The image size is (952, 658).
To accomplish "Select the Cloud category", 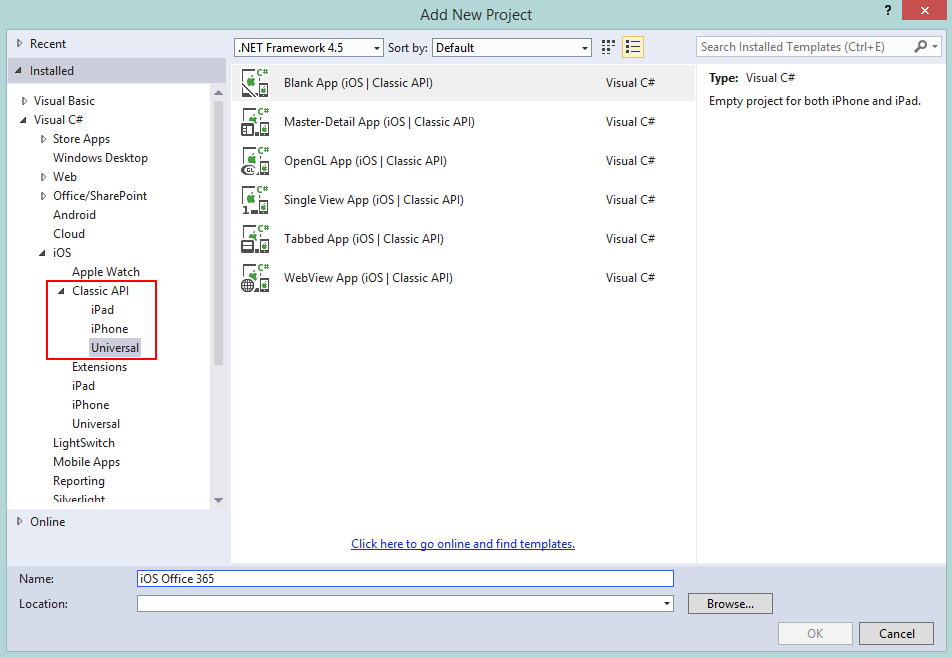I will tap(69, 234).
